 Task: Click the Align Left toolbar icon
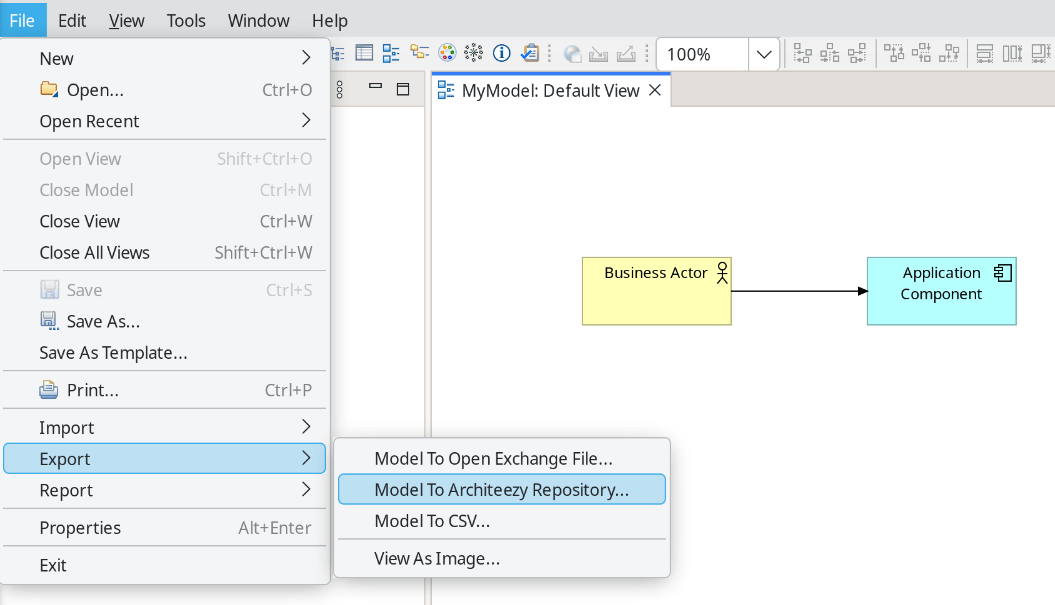802,53
